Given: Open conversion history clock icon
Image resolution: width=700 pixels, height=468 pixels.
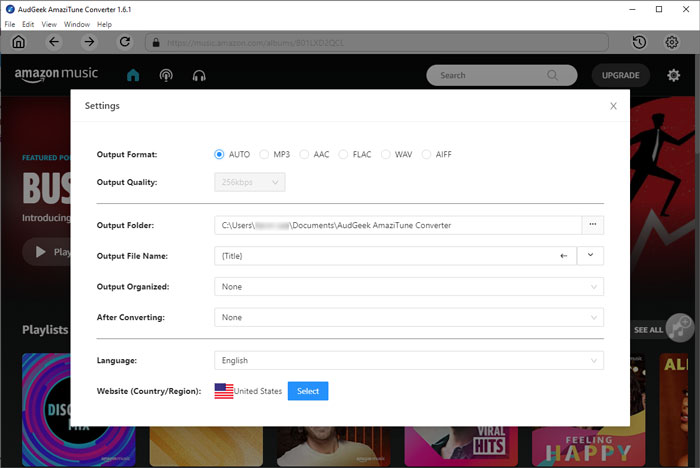Looking at the screenshot, I should click(639, 42).
